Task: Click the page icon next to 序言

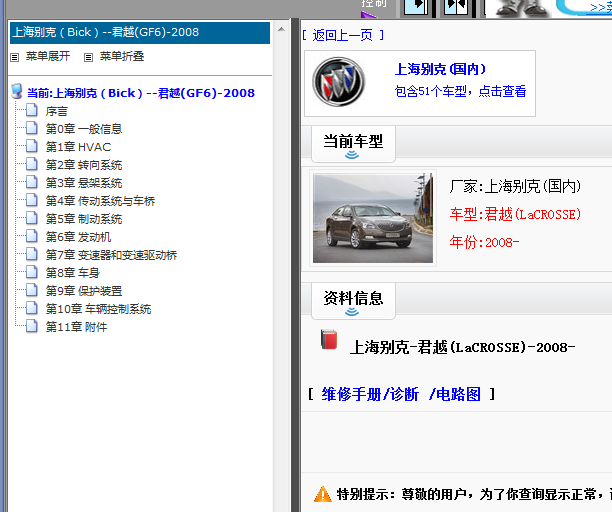Action: pos(32,110)
